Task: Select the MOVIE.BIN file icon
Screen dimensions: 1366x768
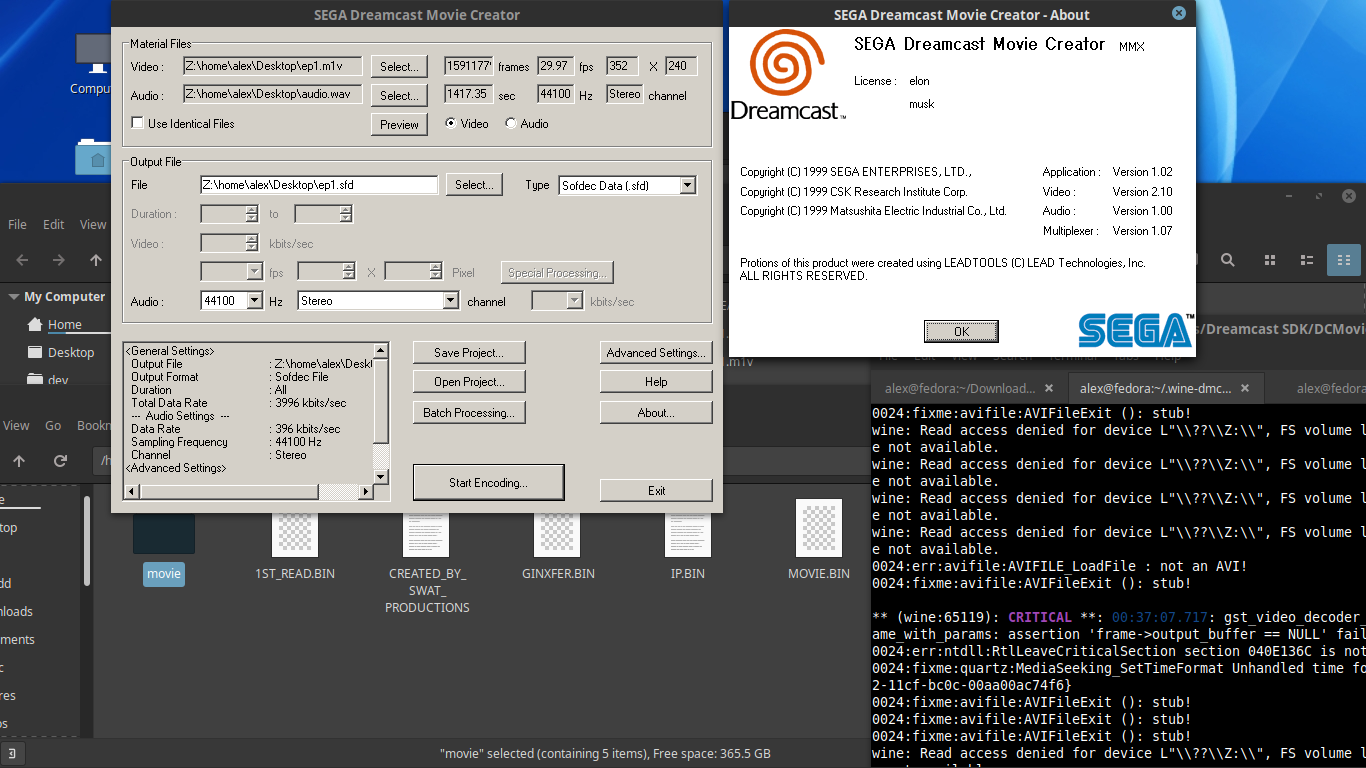Action: pyautogui.click(x=819, y=529)
